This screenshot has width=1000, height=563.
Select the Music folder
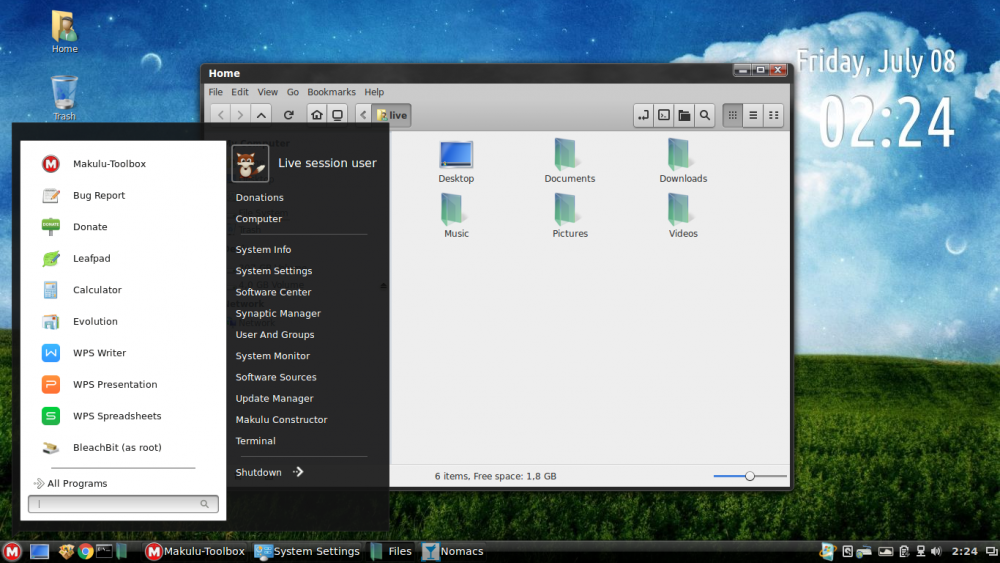(x=456, y=217)
